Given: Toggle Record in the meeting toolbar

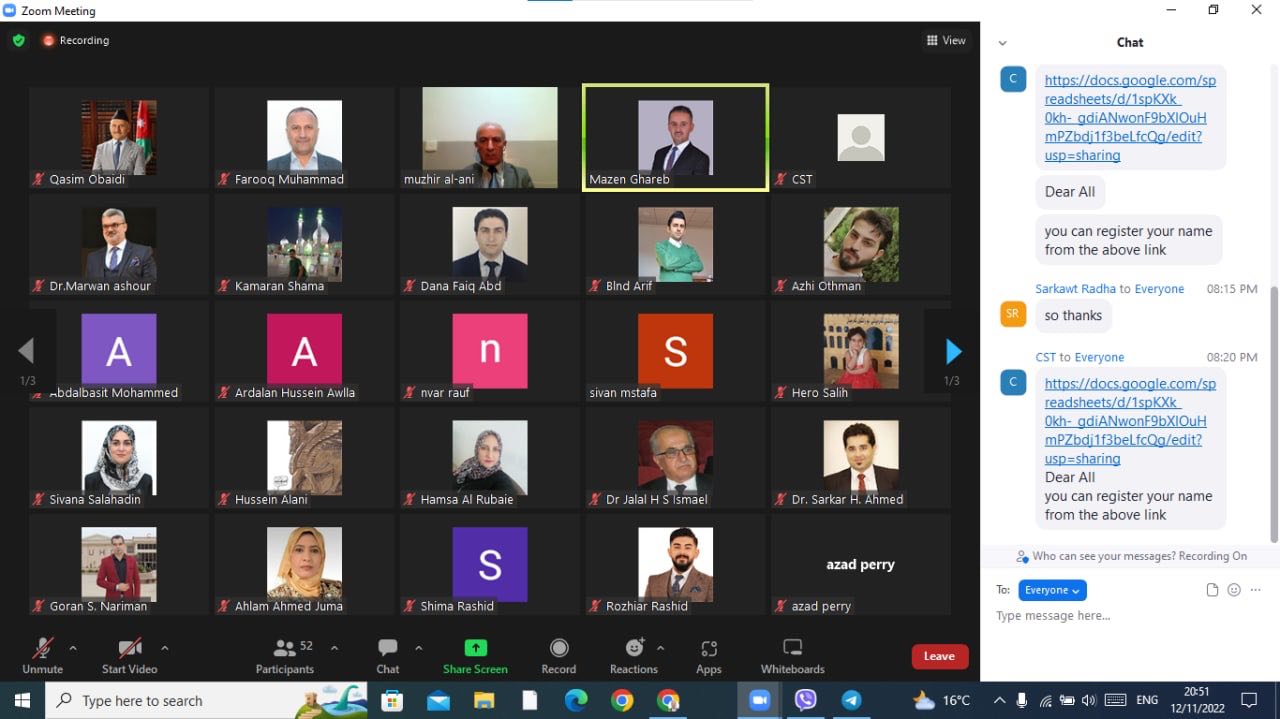Looking at the screenshot, I should pyautogui.click(x=559, y=656).
